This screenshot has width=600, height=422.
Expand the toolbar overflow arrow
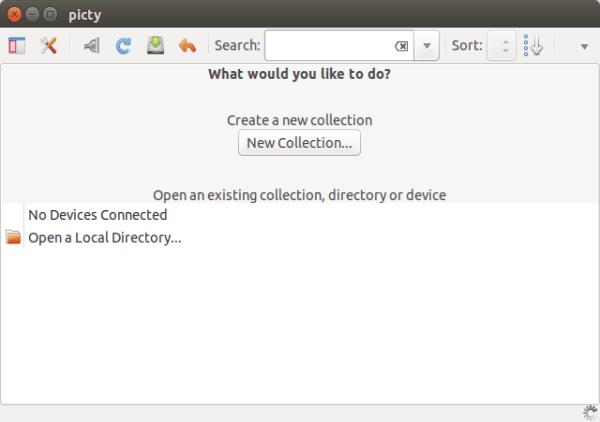tap(584, 46)
